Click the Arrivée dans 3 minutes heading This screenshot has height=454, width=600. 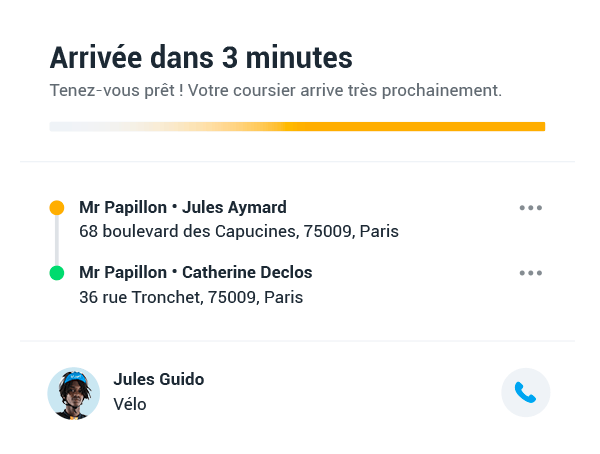point(201,58)
